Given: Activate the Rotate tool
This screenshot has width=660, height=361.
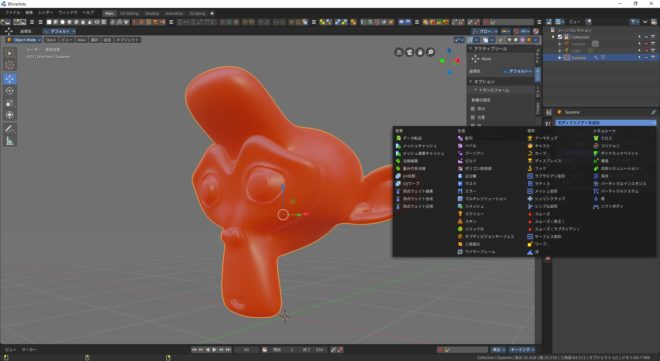Looking at the screenshot, I should click(x=10, y=91).
